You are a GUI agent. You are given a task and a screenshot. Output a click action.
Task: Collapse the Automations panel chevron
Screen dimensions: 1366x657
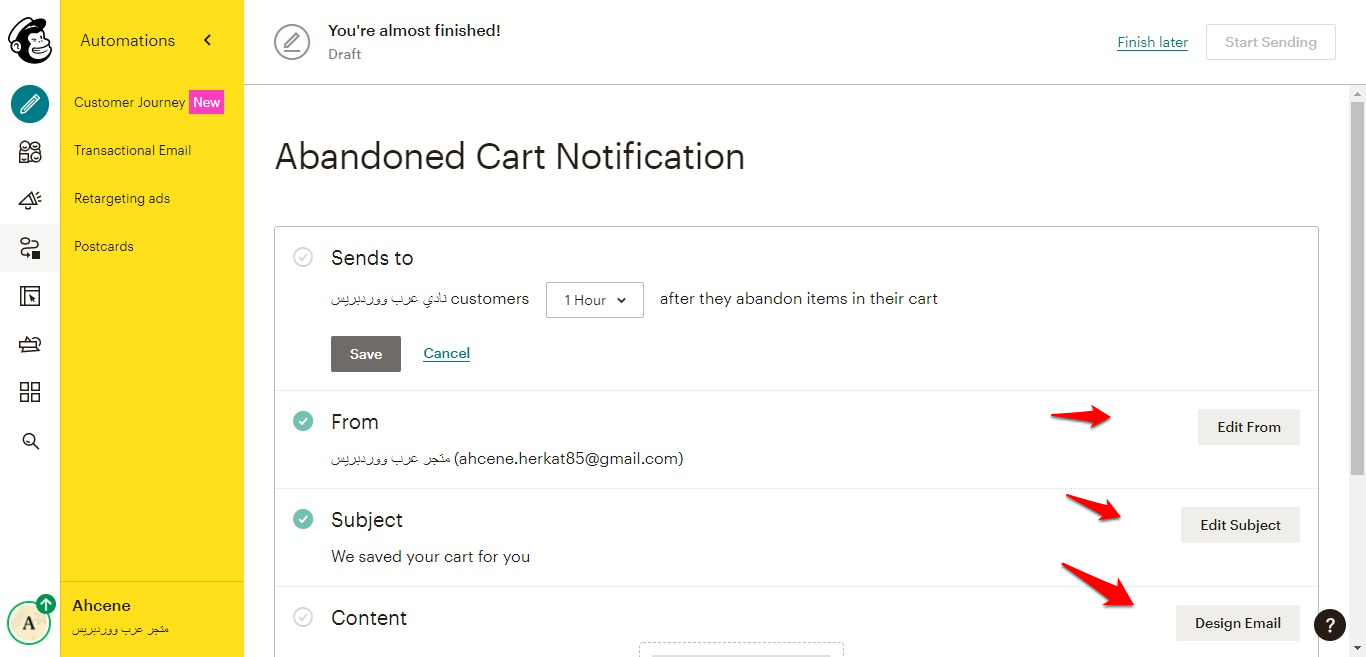pos(208,40)
